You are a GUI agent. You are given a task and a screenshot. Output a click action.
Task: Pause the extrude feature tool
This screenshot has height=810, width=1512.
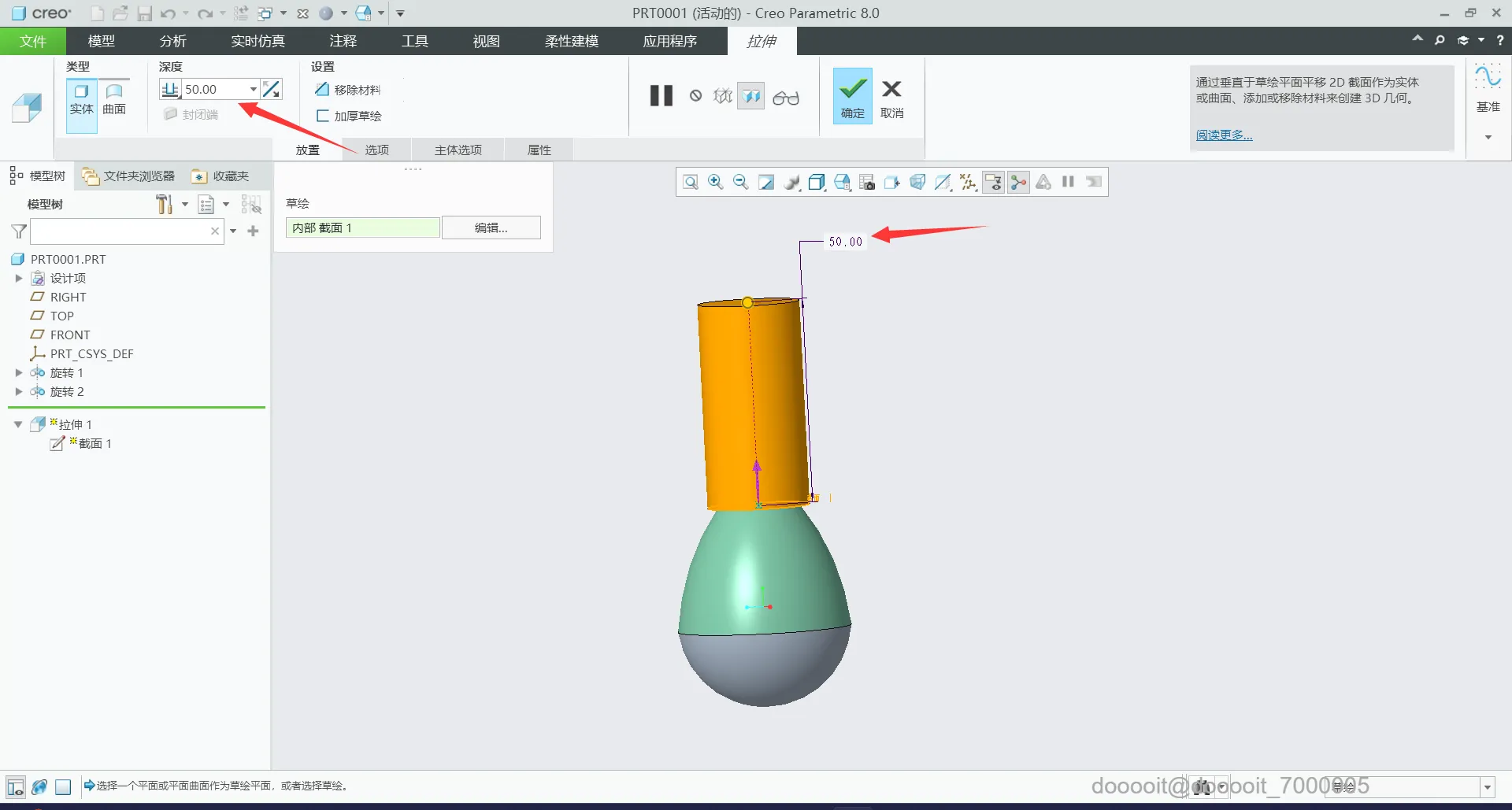click(661, 96)
